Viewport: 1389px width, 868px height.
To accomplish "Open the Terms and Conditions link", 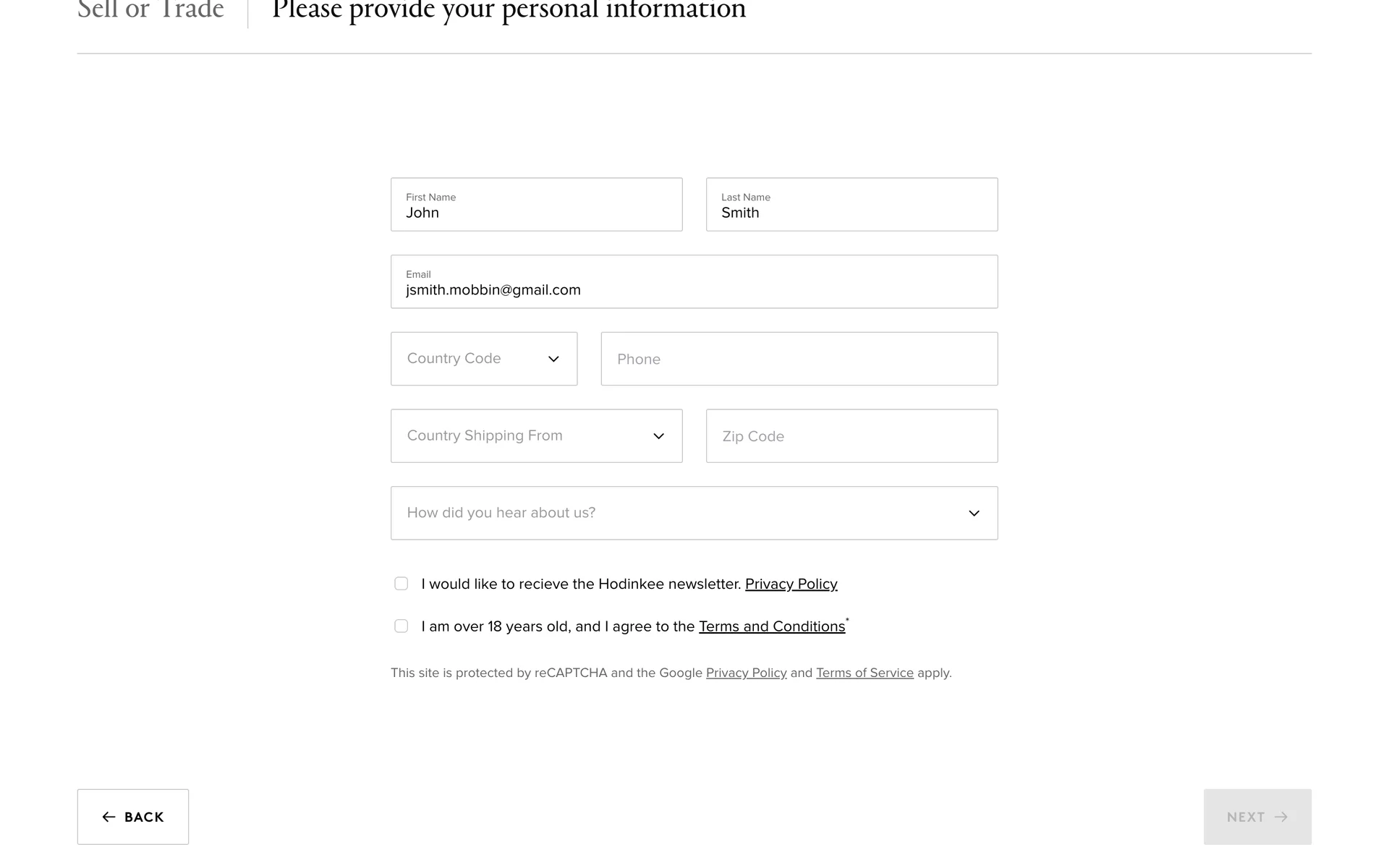I will click(x=771, y=626).
